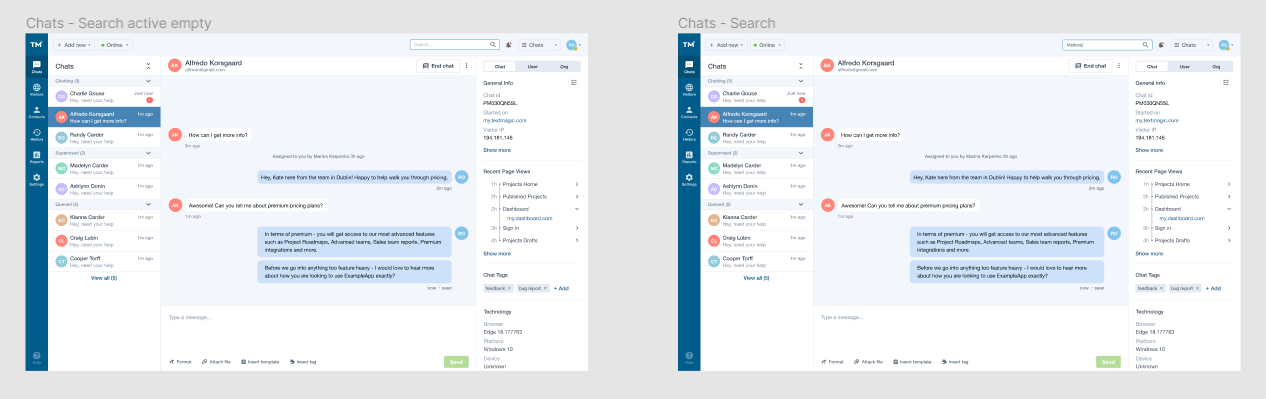Select Charlie Gouse chat in left frame
1266x399 pixels.
click(x=104, y=96)
